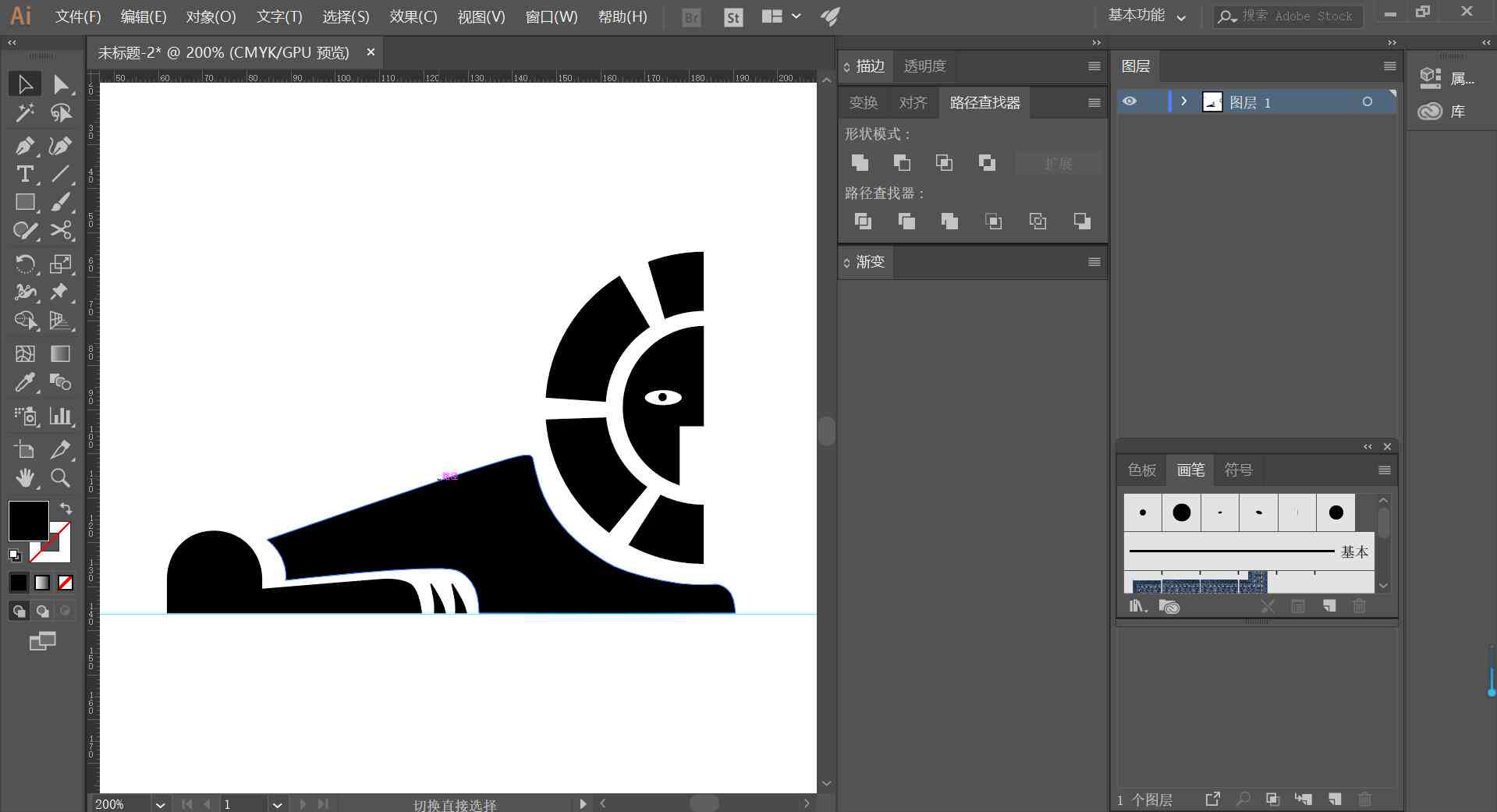Switch to the 对齐 tab
The height and width of the screenshot is (812, 1497).
[x=913, y=103]
